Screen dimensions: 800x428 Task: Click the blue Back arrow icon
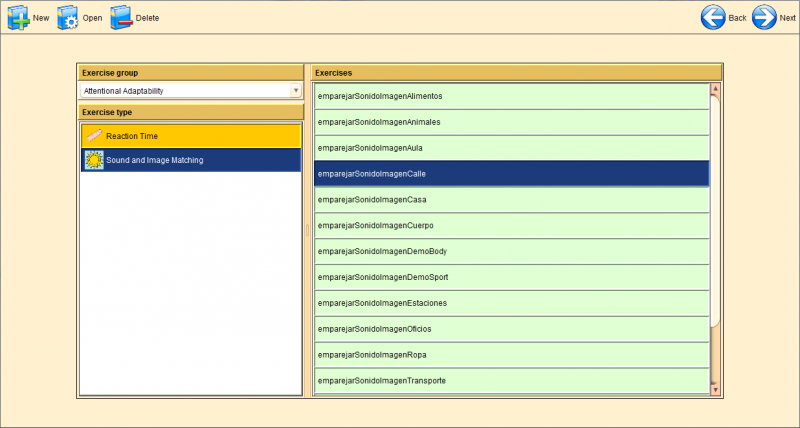click(713, 17)
